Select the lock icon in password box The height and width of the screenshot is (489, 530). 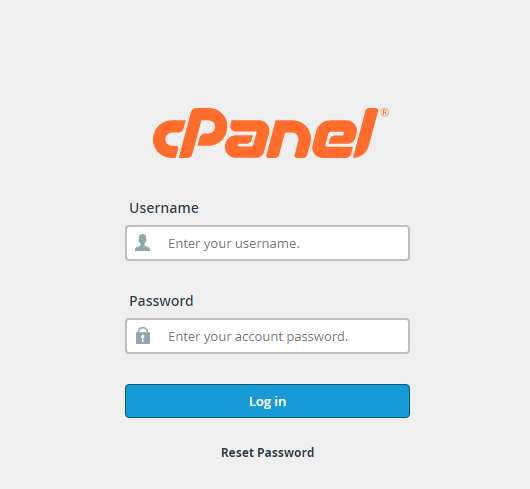[x=143, y=336]
